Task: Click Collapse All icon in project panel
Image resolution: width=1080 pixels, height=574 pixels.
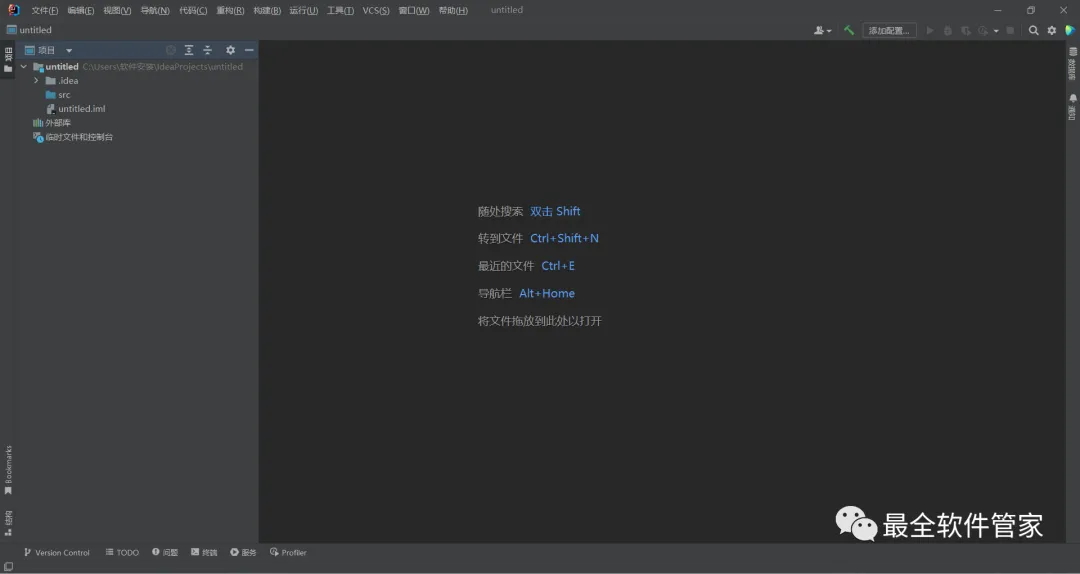Action: click(x=207, y=50)
